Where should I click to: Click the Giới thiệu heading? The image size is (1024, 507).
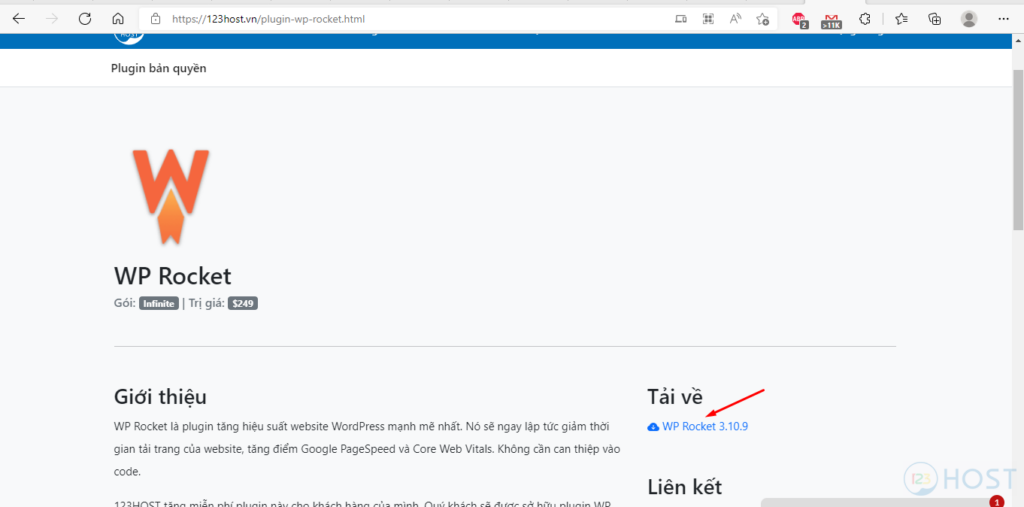161,397
